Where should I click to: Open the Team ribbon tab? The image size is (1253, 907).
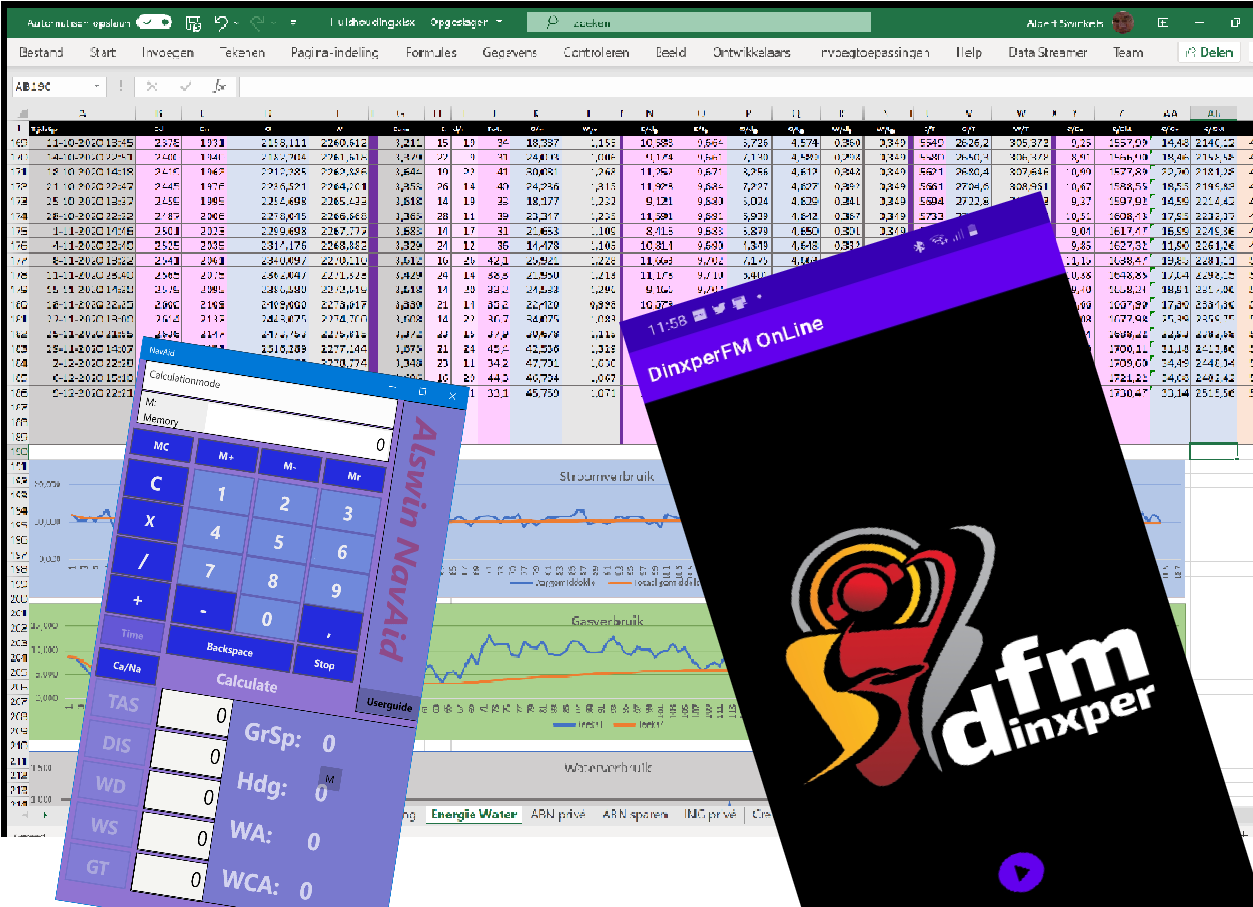(1128, 53)
